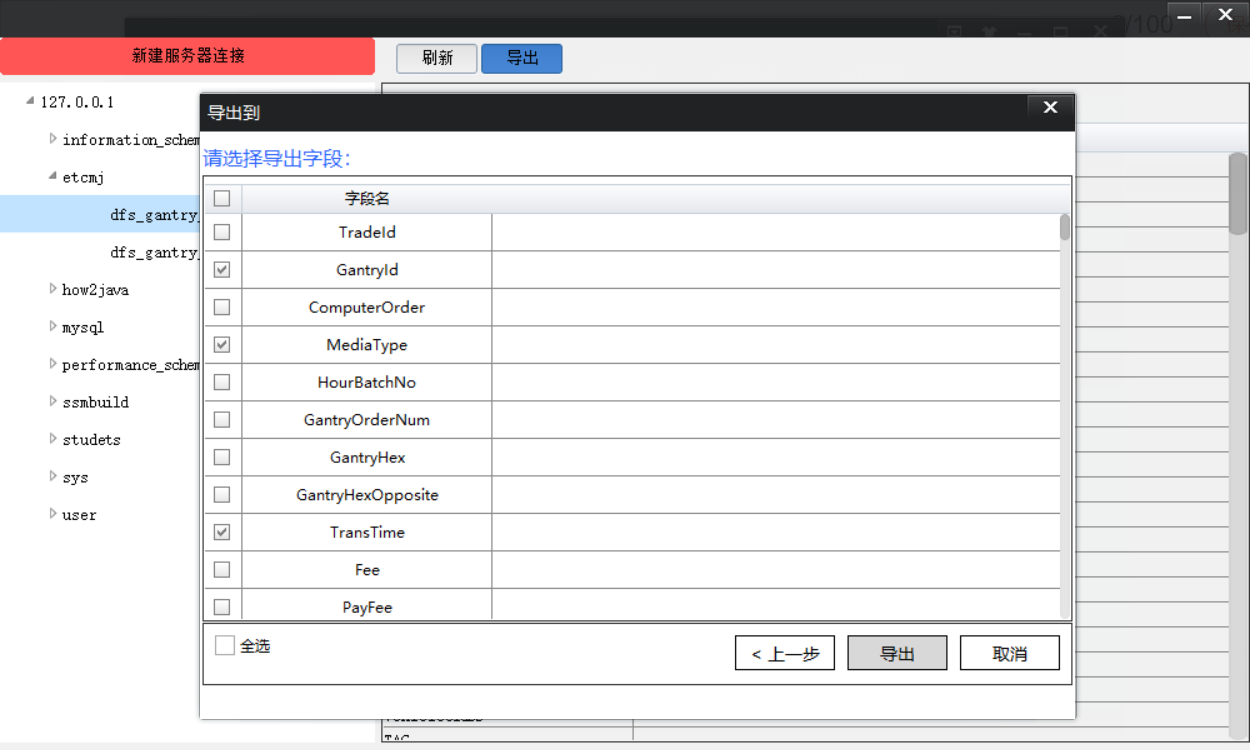Tick the GantryHex field checkbox
The image size is (1250, 750).
(222, 457)
